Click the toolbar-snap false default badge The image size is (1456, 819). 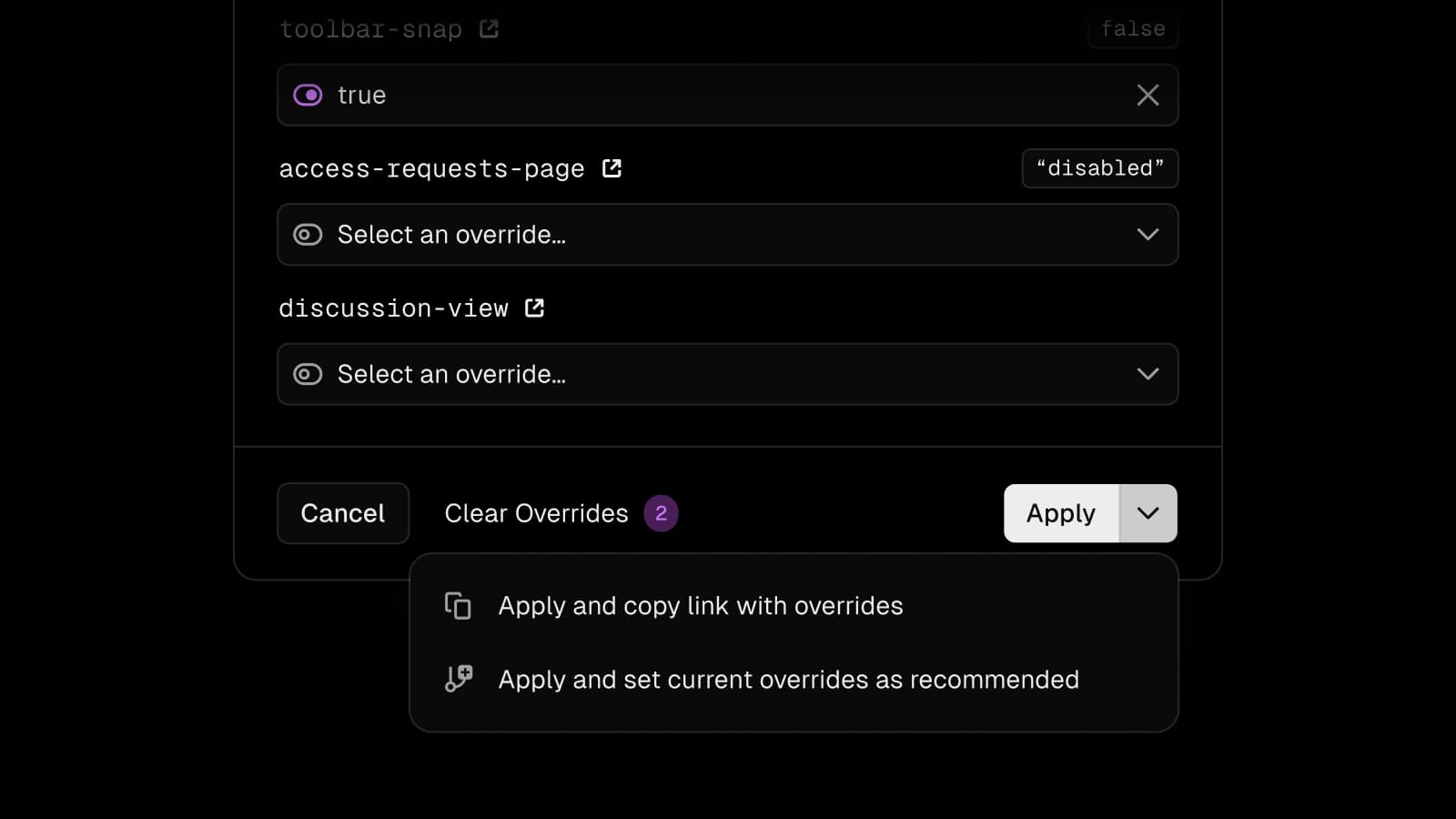[1132, 29]
